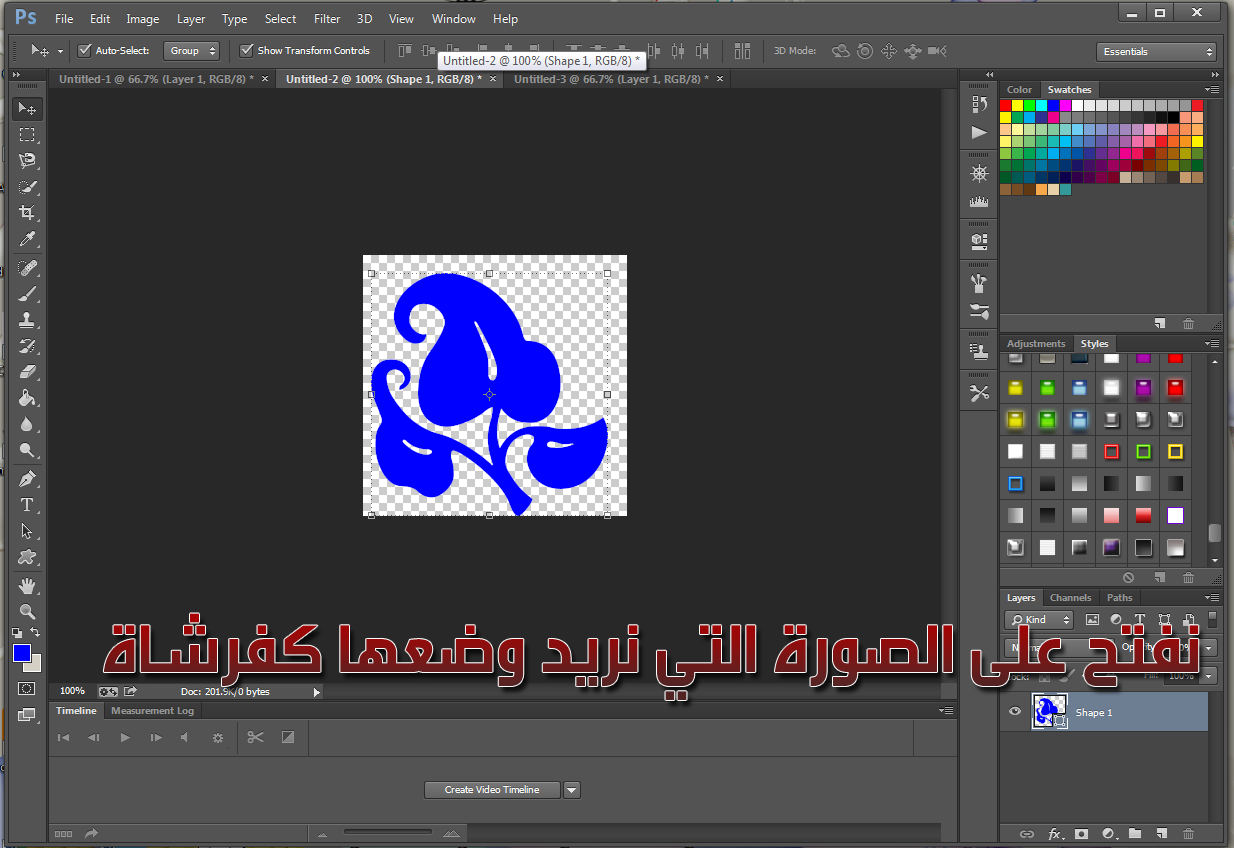Select the Hand tool
The height and width of the screenshot is (848, 1234).
(x=28, y=585)
